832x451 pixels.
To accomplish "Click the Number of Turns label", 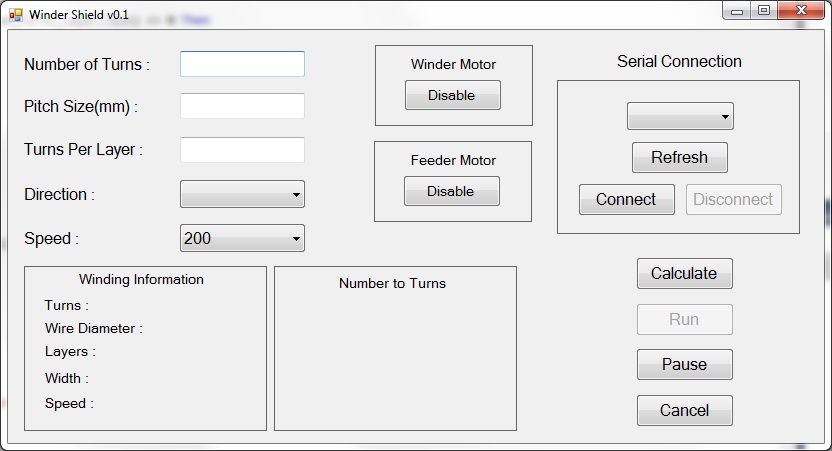I will (x=87, y=64).
